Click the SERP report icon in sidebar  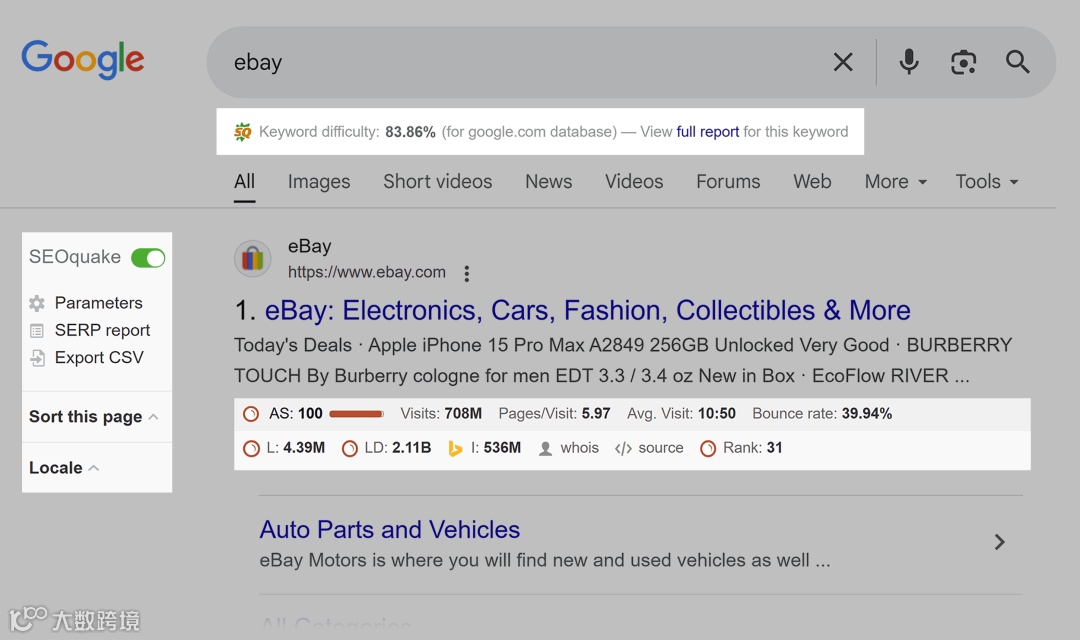pyautogui.click(x=37, y=330)
